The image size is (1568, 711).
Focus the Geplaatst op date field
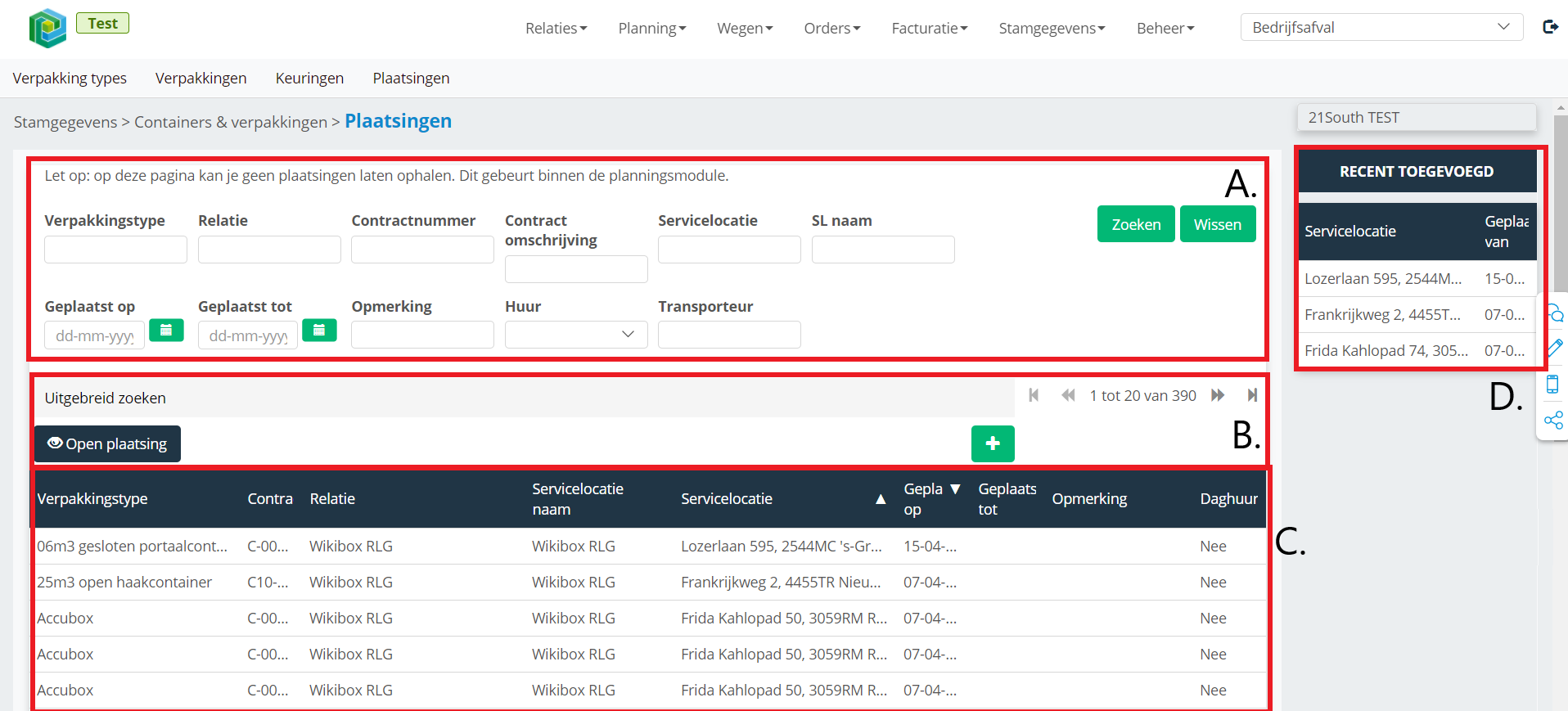(94, 335)
